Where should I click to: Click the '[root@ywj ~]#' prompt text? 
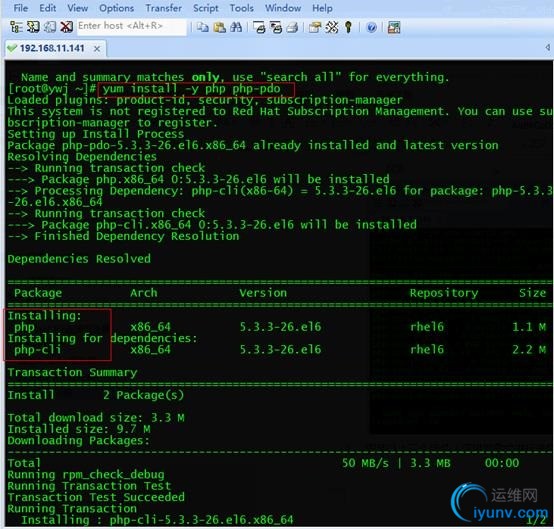[x=52, y=88]
